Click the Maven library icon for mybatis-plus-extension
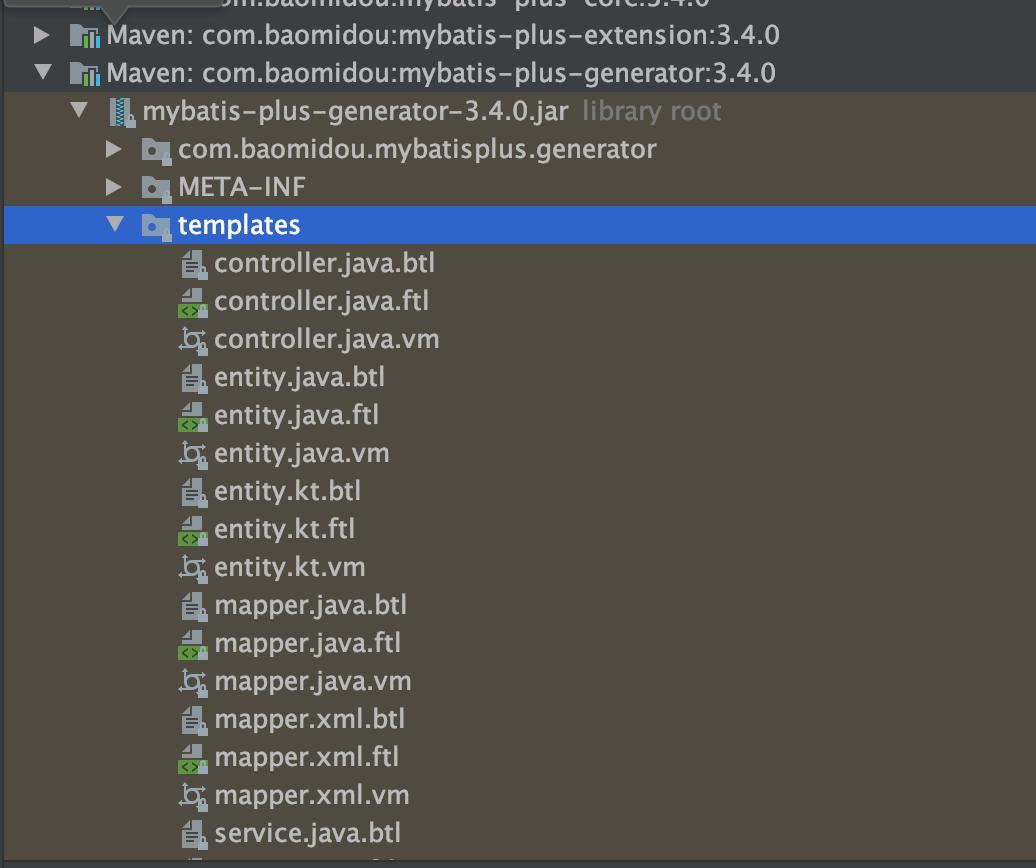The height and width of the screenshot is (868, 1036). point(85,36)
